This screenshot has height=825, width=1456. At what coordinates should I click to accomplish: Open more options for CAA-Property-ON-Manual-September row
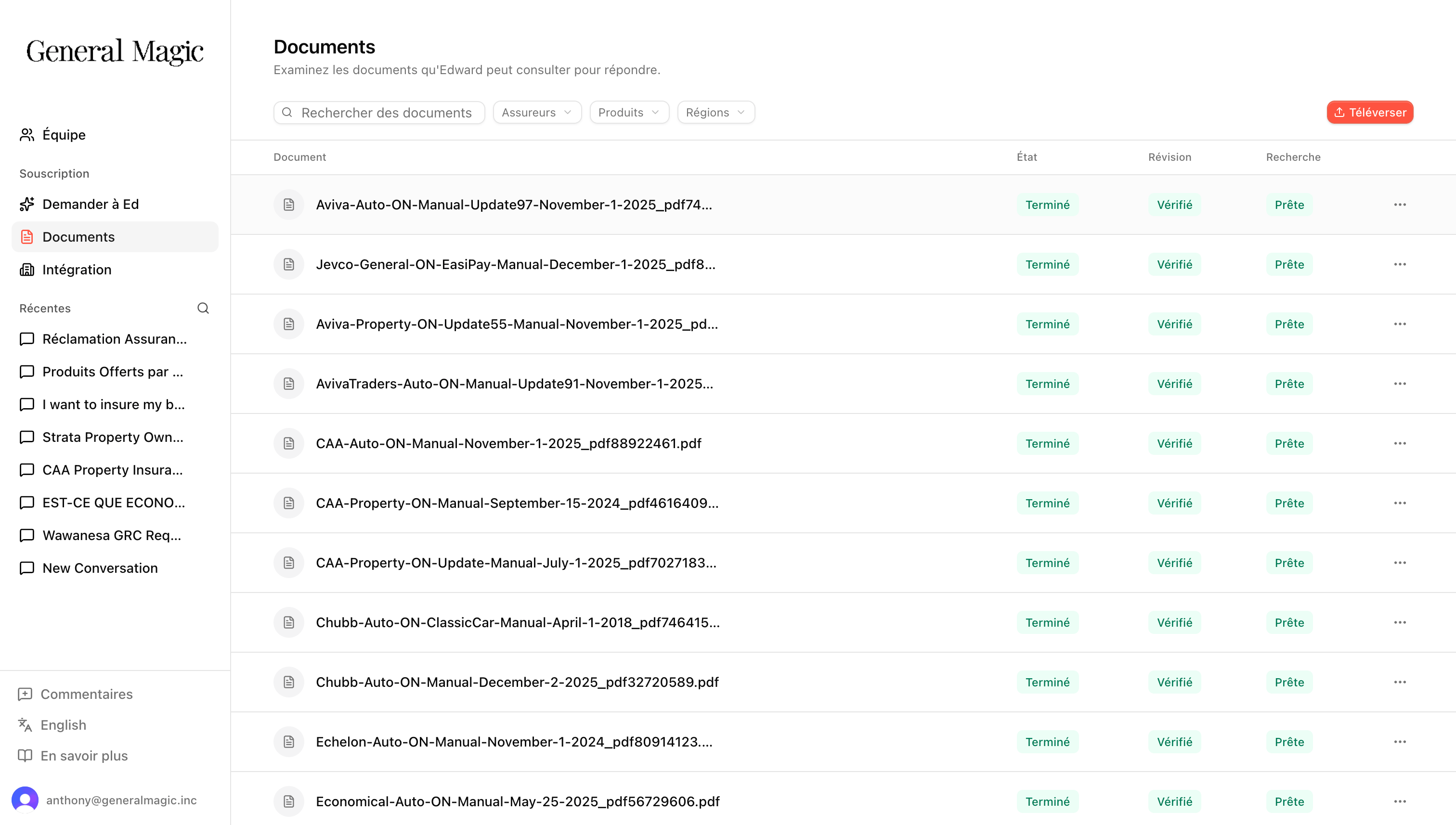pyautogui.click(x=1400, y=503)
